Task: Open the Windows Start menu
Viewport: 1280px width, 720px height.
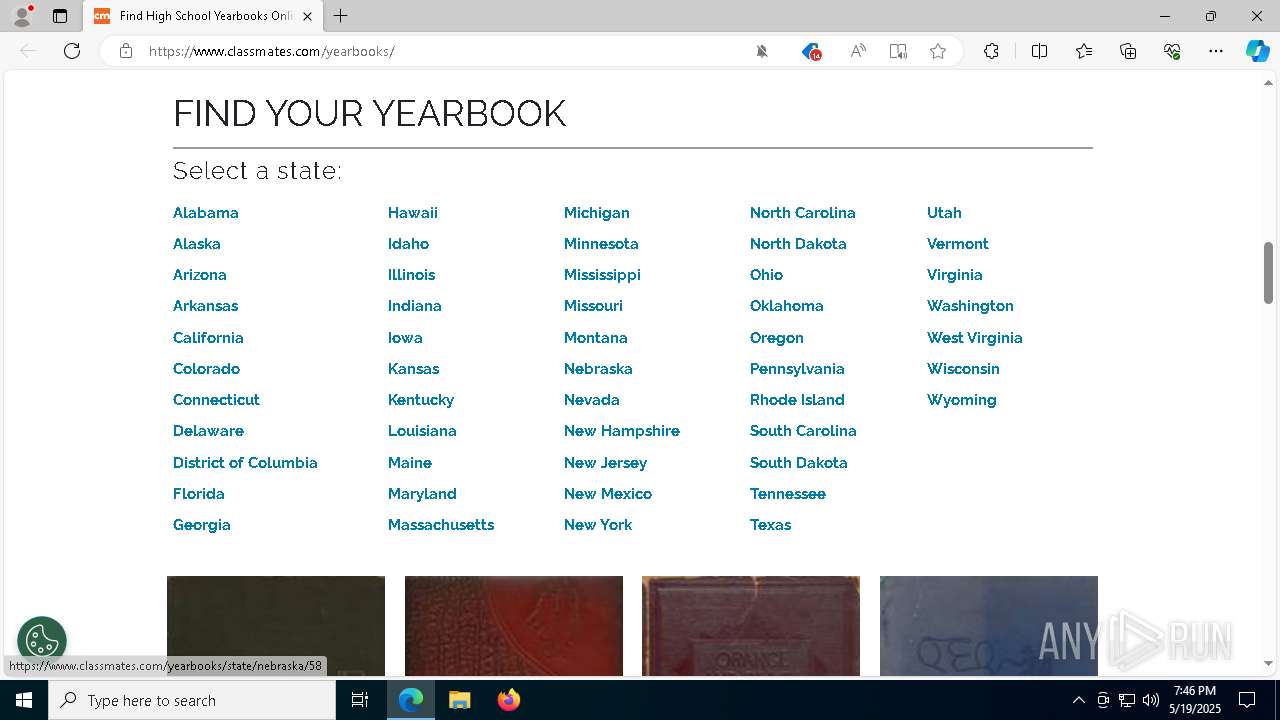Action: [x=24, y=700]
